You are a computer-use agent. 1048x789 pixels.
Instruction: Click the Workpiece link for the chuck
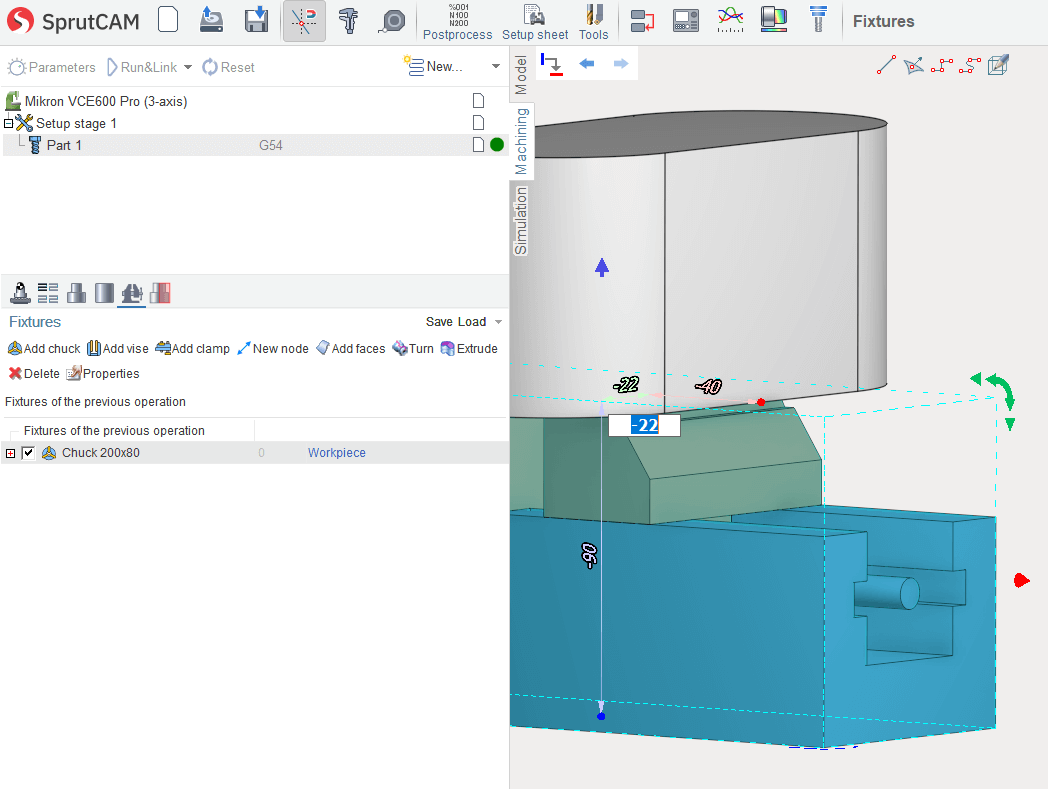[x=336, y=453]
